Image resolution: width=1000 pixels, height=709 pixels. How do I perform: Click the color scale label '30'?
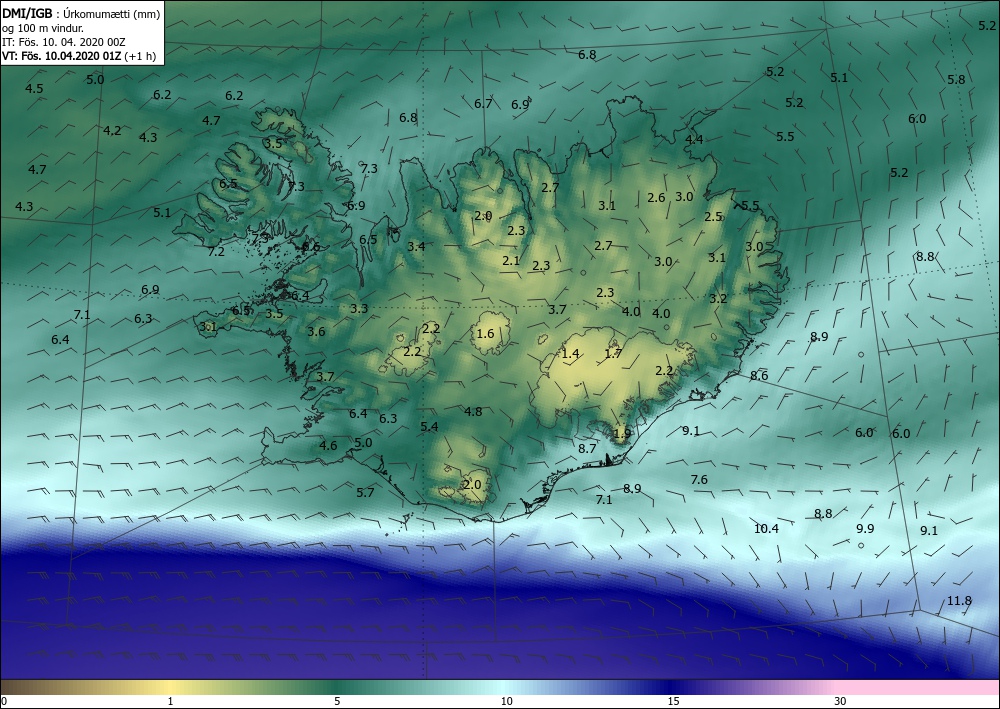[x=840, y=702]
